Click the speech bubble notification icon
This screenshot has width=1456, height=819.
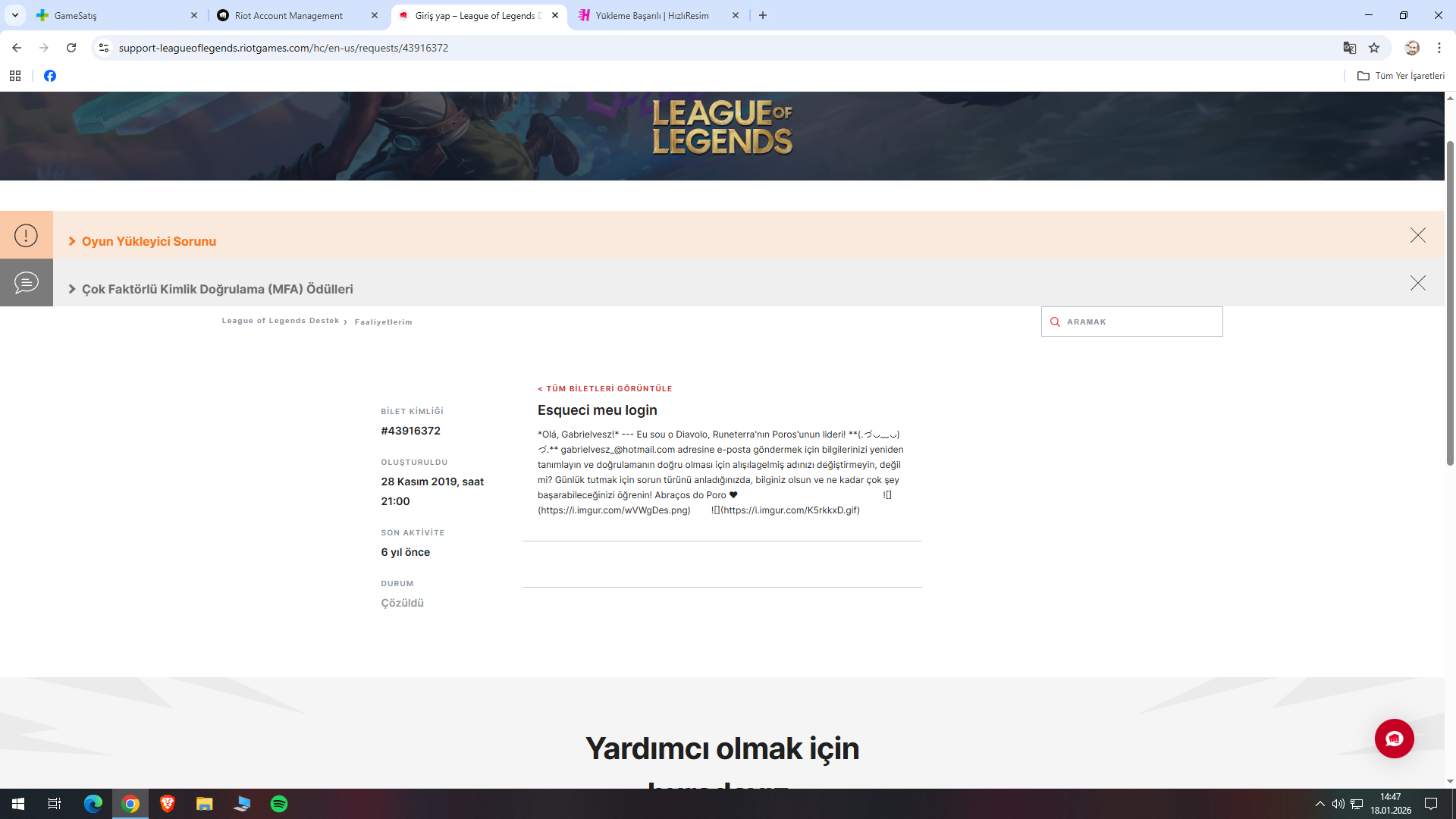(x=26, y=283)
